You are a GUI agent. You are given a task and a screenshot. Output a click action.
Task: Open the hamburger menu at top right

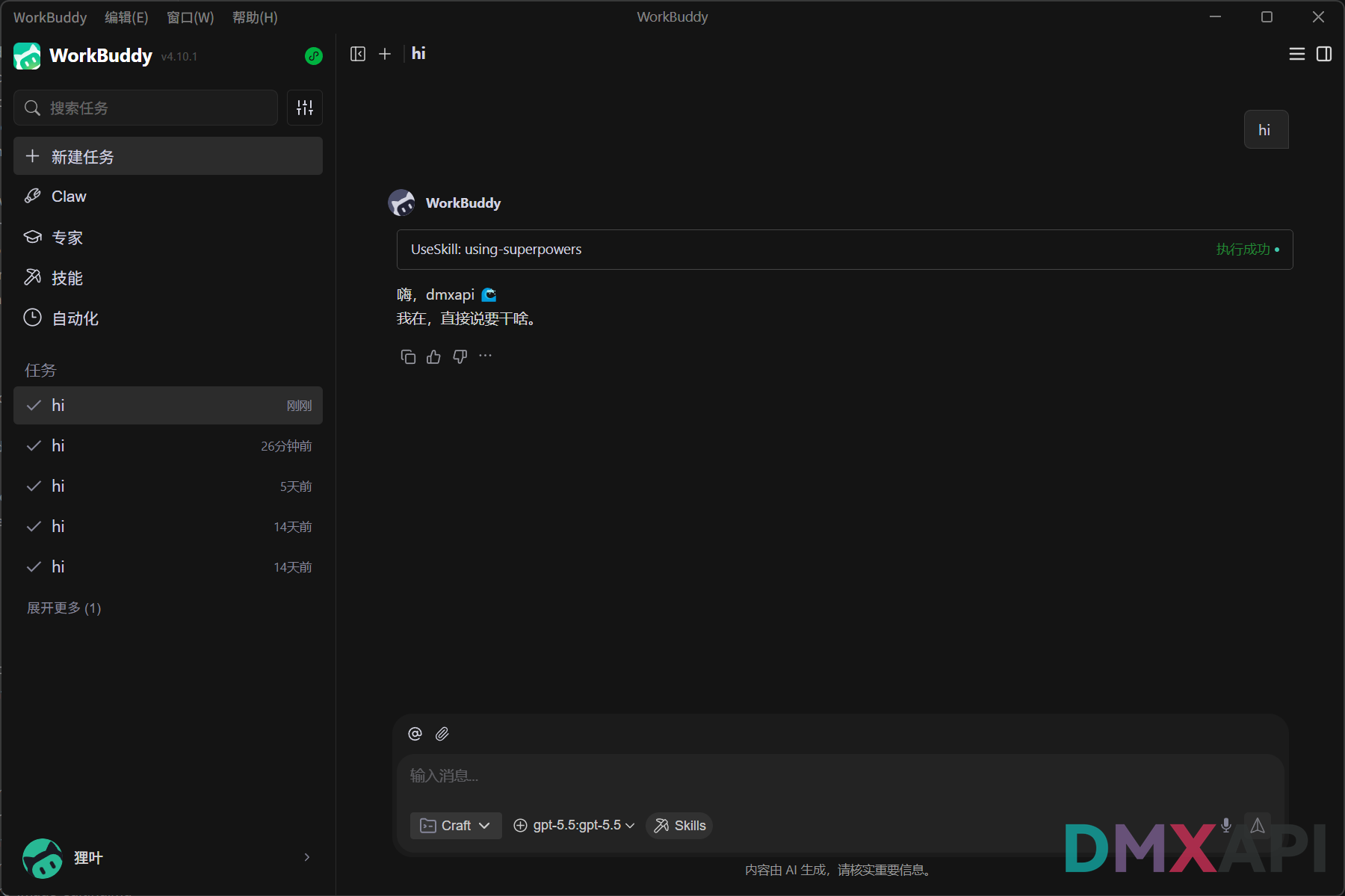[1297, 54]
